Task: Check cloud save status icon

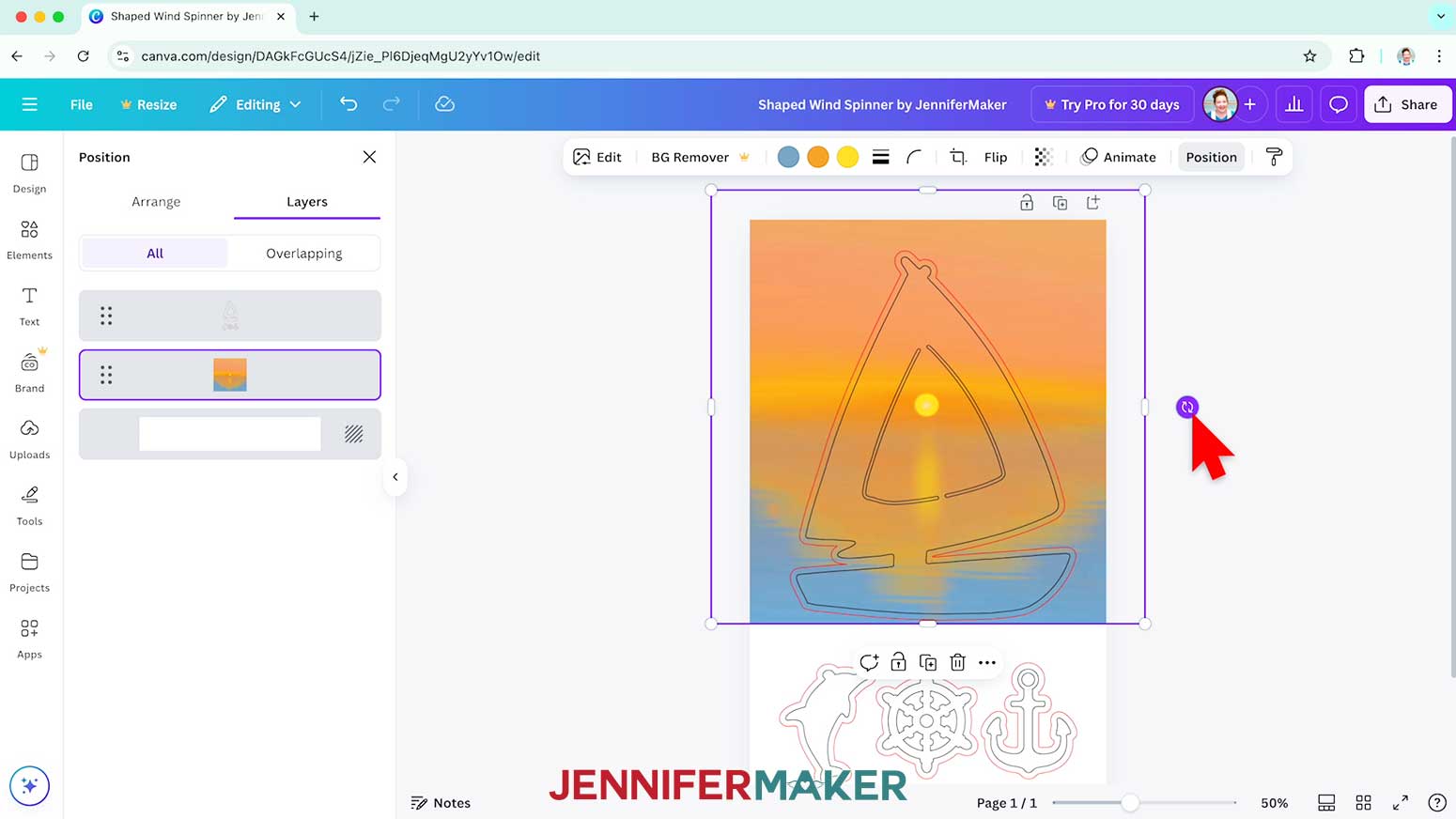Action: coord(445,104)
